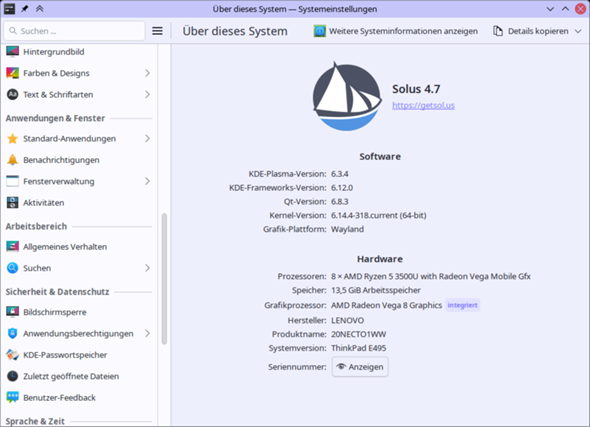Click the Weitere Systeminformationen info icon
Screen dimensions: 590x427
319,31
